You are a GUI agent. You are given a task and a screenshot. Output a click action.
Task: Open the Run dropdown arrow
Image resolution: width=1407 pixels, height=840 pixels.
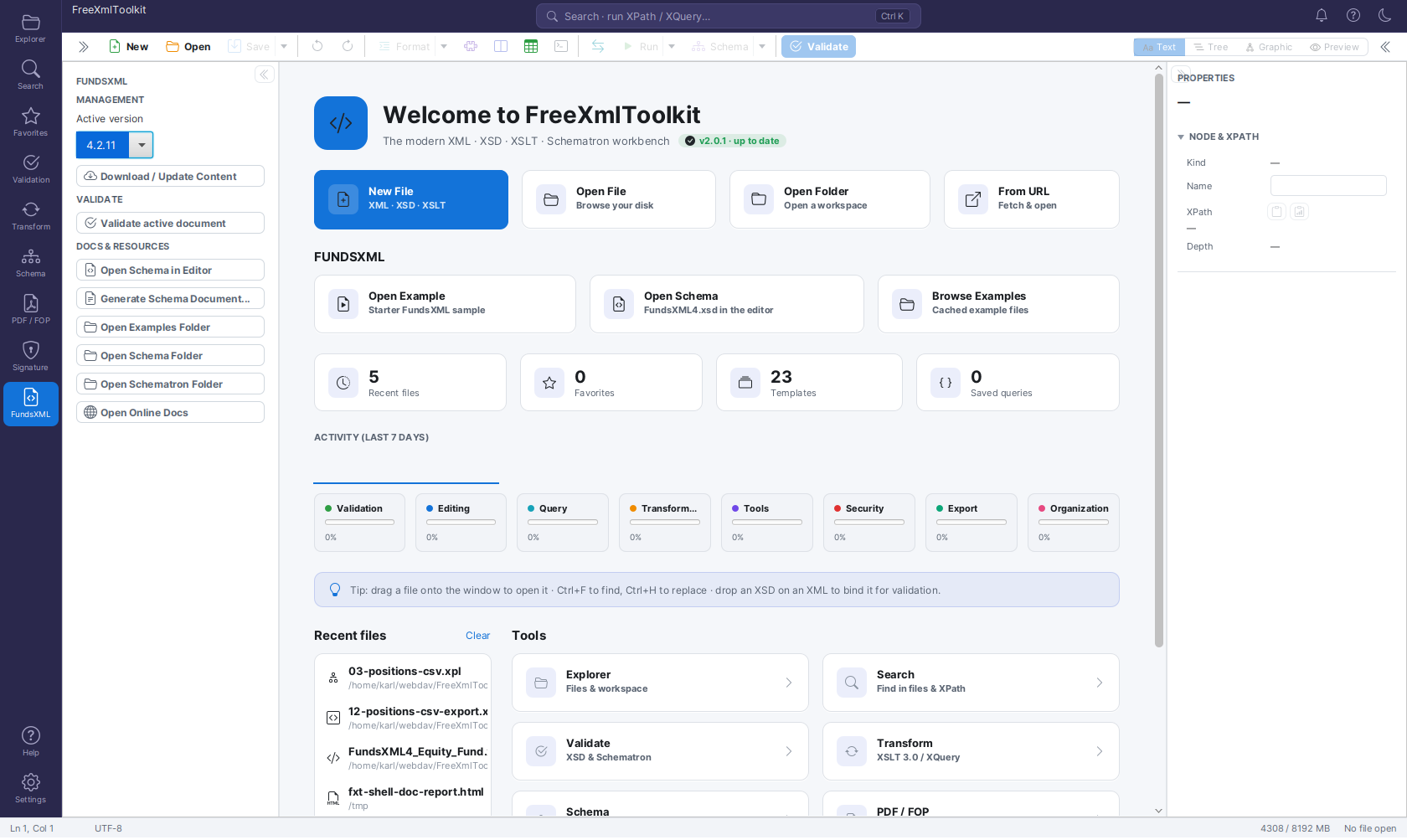(672, 47)
